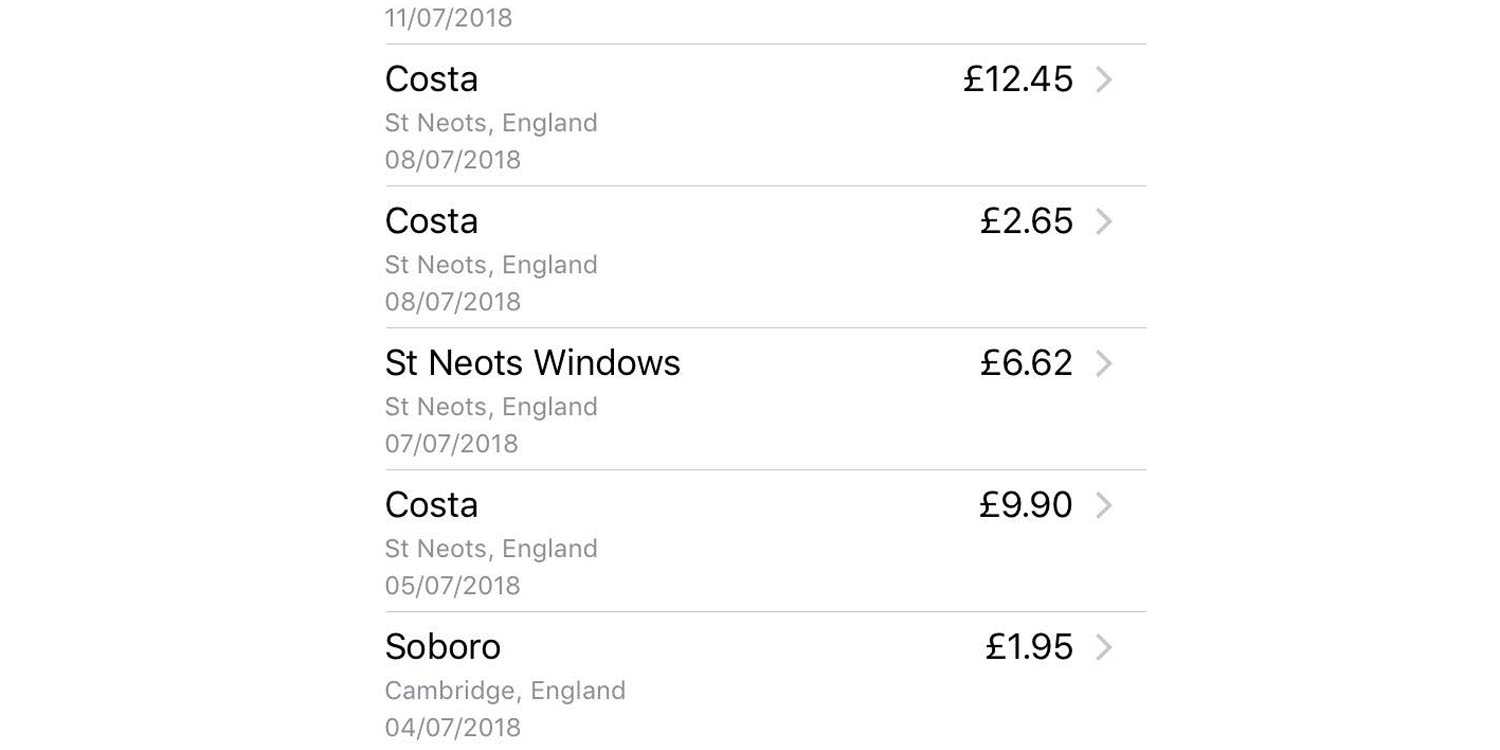Tap the arrow next to the £2.65 amount
This screenshot has height=750, width=1500.
tap(1103, 222)
